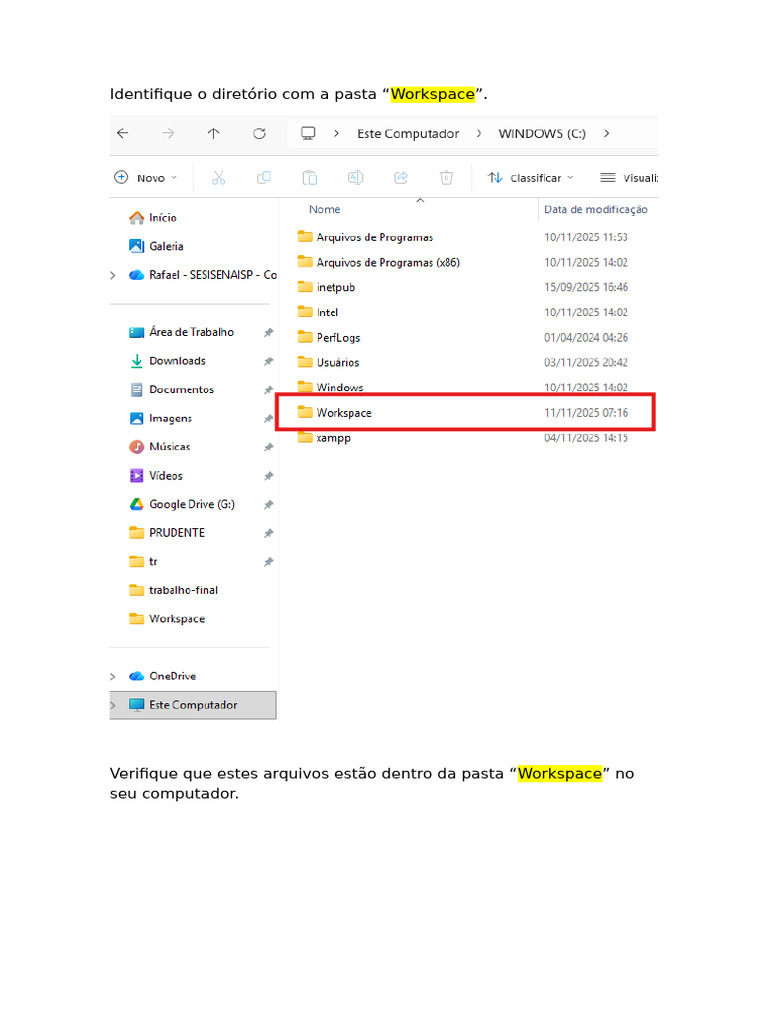Open Vídeos in quick access
768x1024 pixels.
(x=156, y=476)
